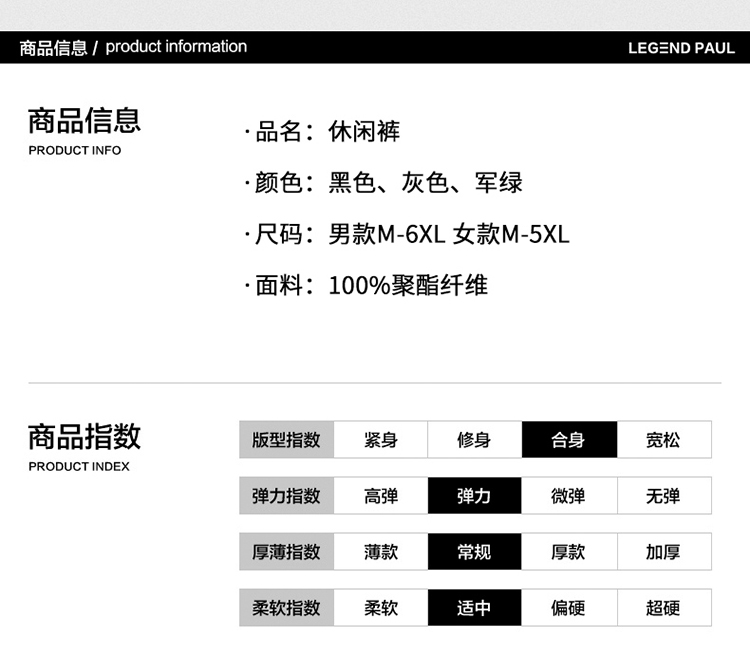
Task: Click the 版型指数 row label
Action: (286, 440)
